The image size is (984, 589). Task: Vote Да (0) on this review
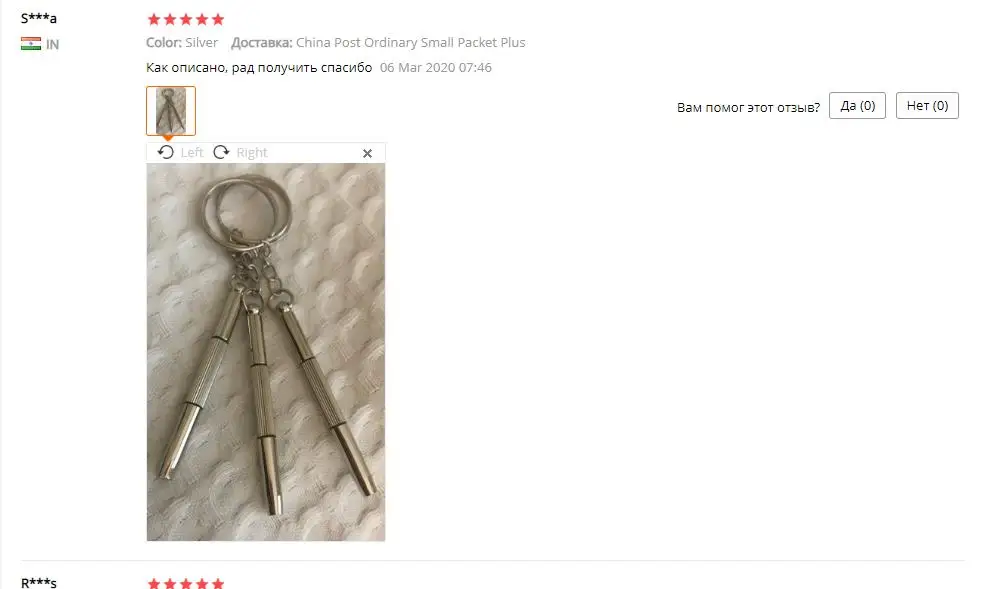coord(857,105)
